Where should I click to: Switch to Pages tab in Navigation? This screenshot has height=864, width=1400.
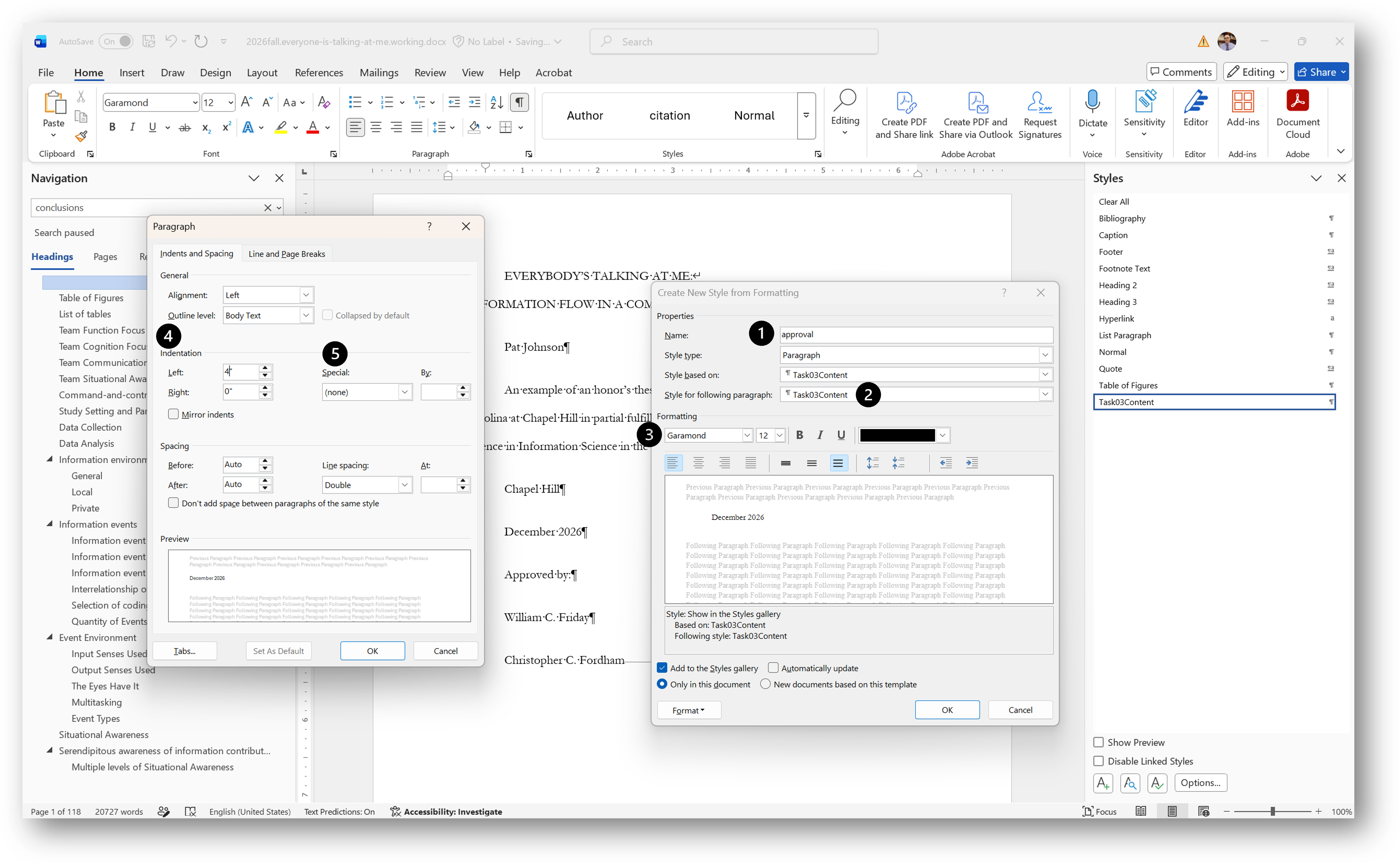tap(105, 257)
